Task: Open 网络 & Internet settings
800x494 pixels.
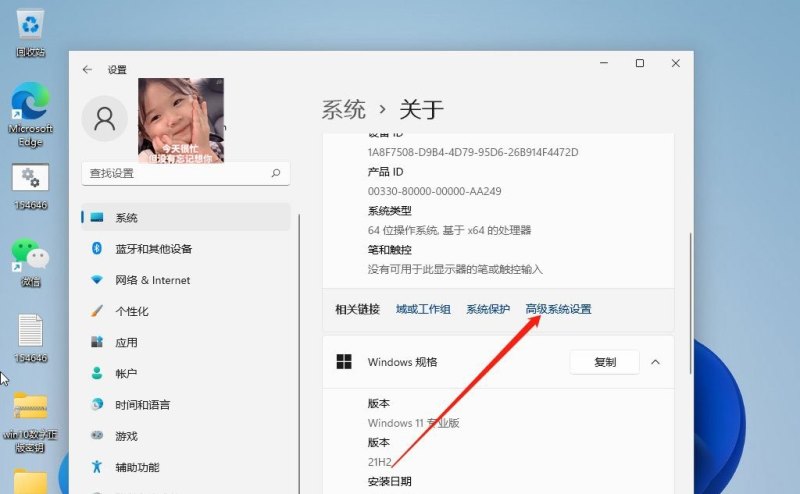Action: (x=186, y=280)
